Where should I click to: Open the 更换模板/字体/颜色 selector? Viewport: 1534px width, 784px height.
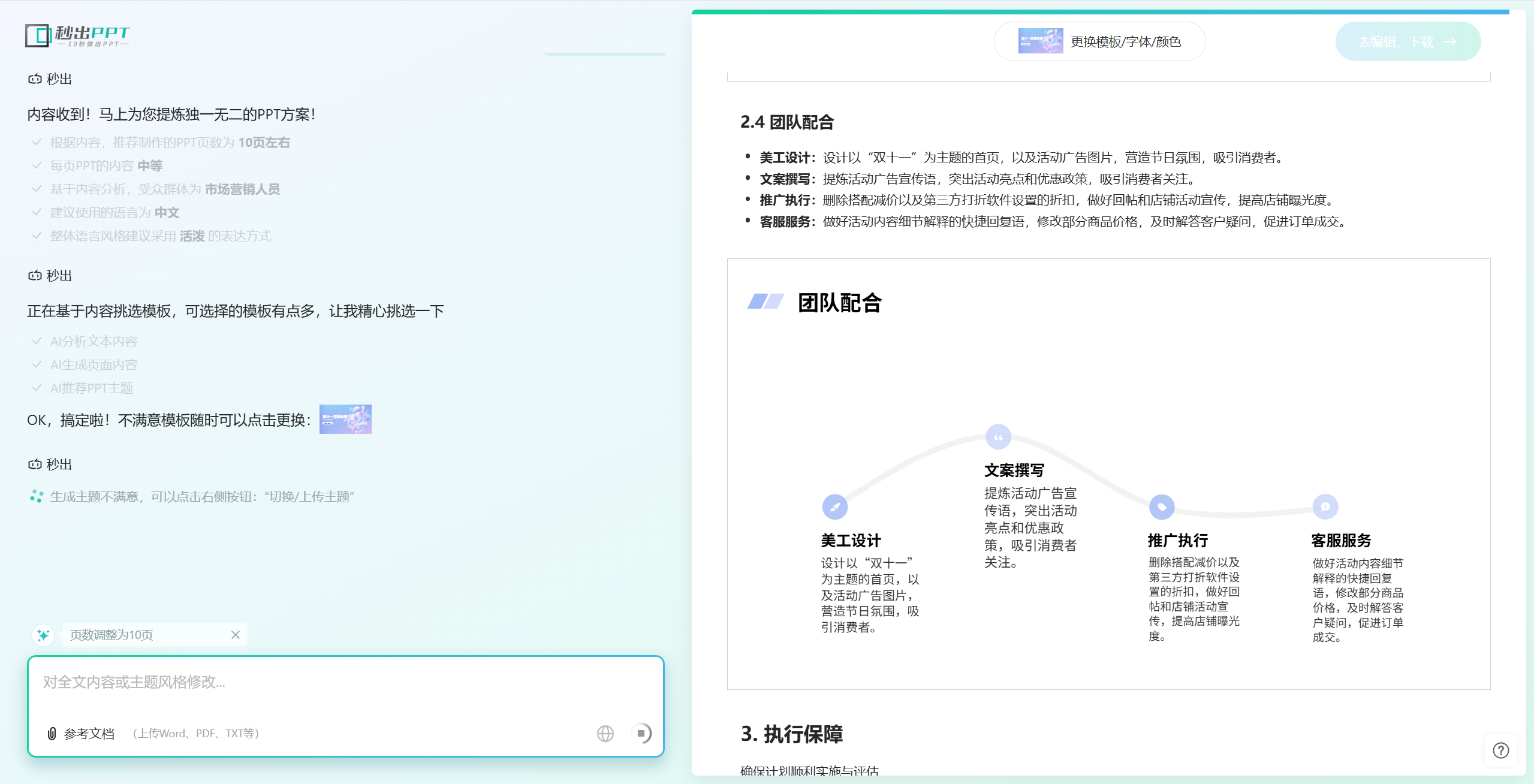pos(1125,41)
